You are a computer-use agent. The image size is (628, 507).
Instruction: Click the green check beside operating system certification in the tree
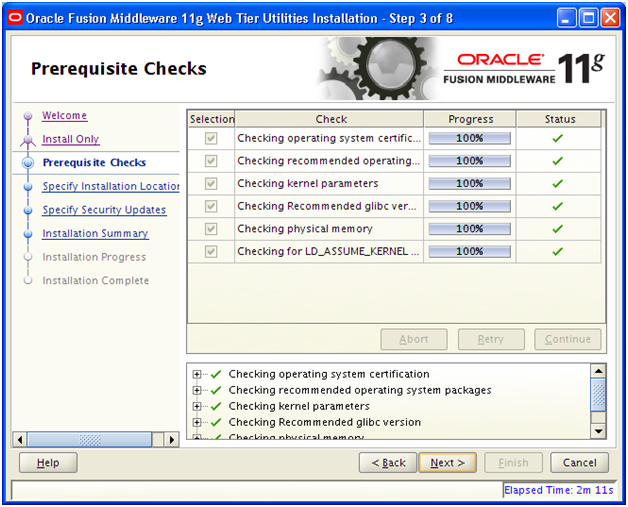[x=216, y=374]
